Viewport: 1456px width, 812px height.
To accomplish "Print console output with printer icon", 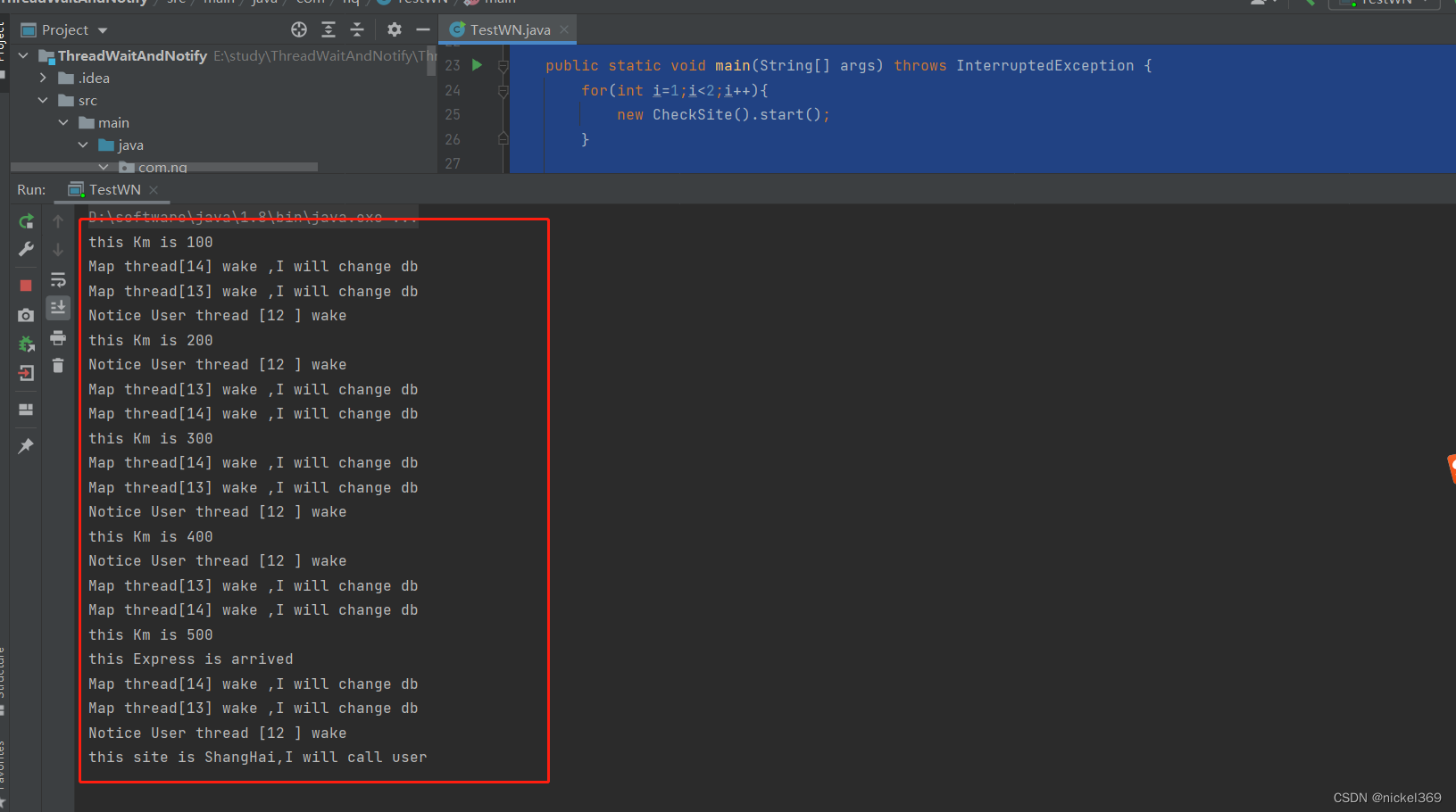I will click(58, 337).
